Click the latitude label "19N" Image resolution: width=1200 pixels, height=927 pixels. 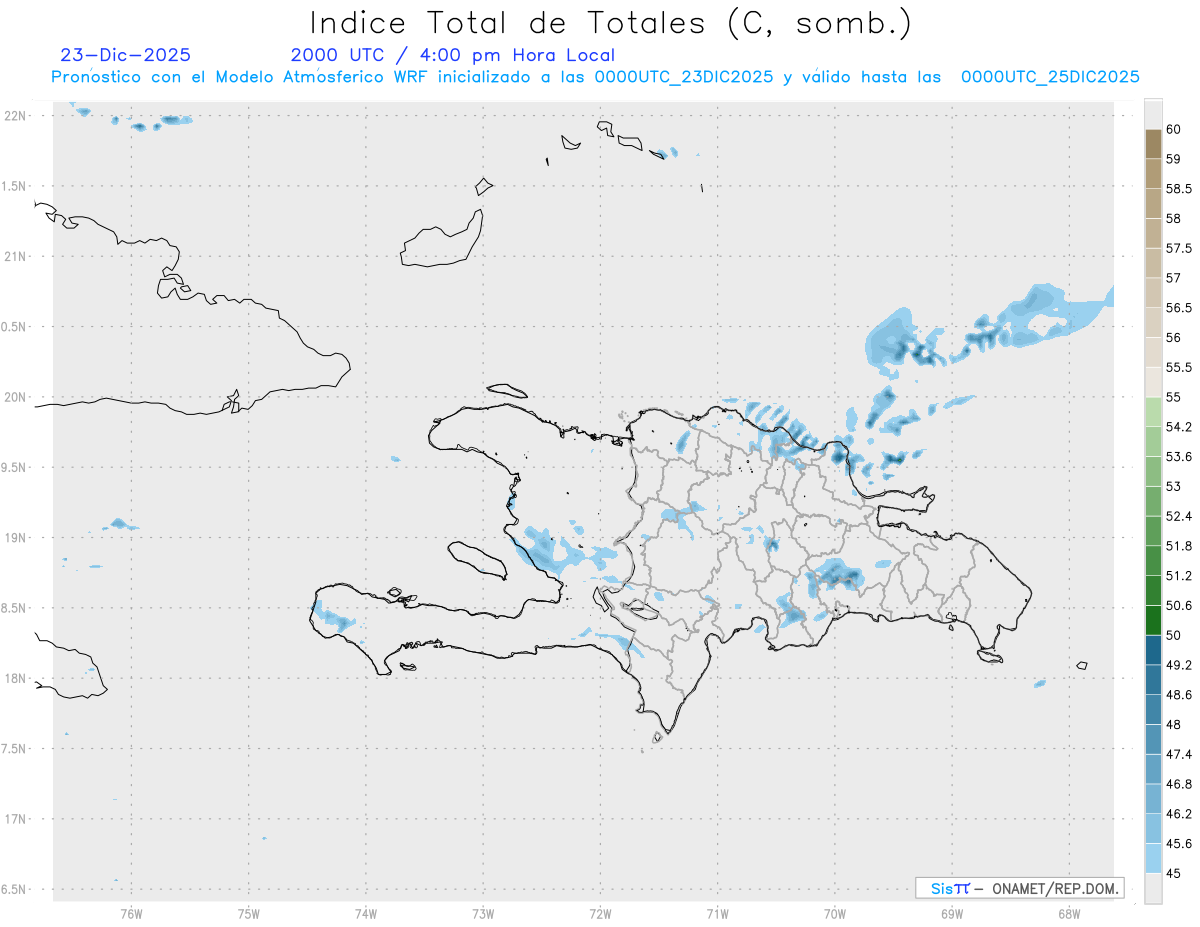pos(17,538)
